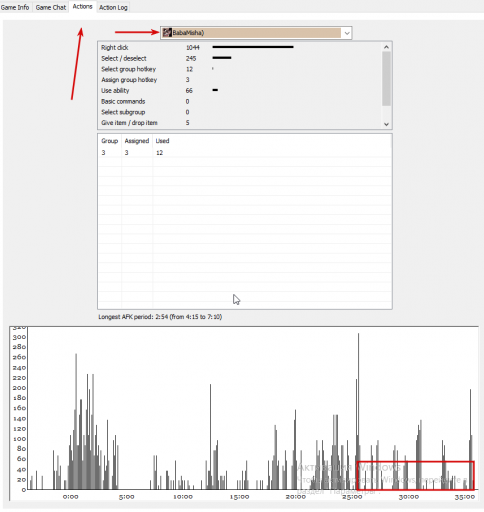Screen dimensions: 484x512
Task: Select the Select / deselect row
Action: pyautogui.click(x=240, y=58)
